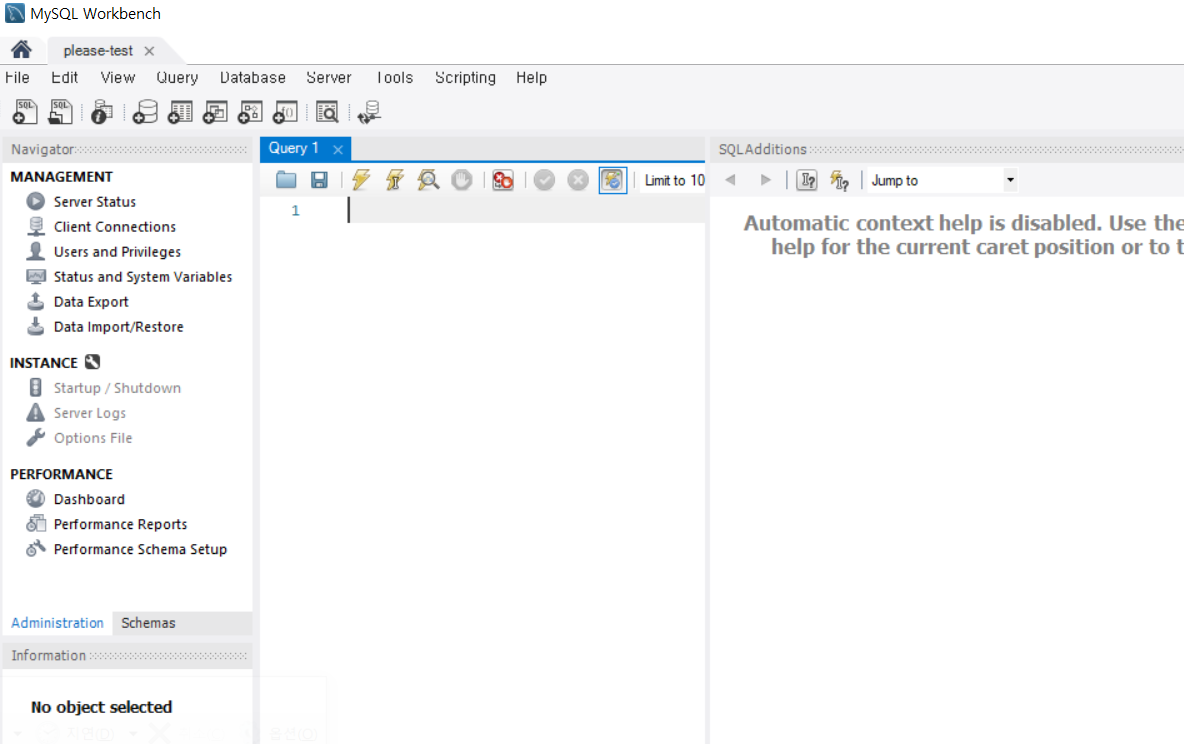
Task: Execute the statement under the cursor icon
Action: tap(394, 180)
